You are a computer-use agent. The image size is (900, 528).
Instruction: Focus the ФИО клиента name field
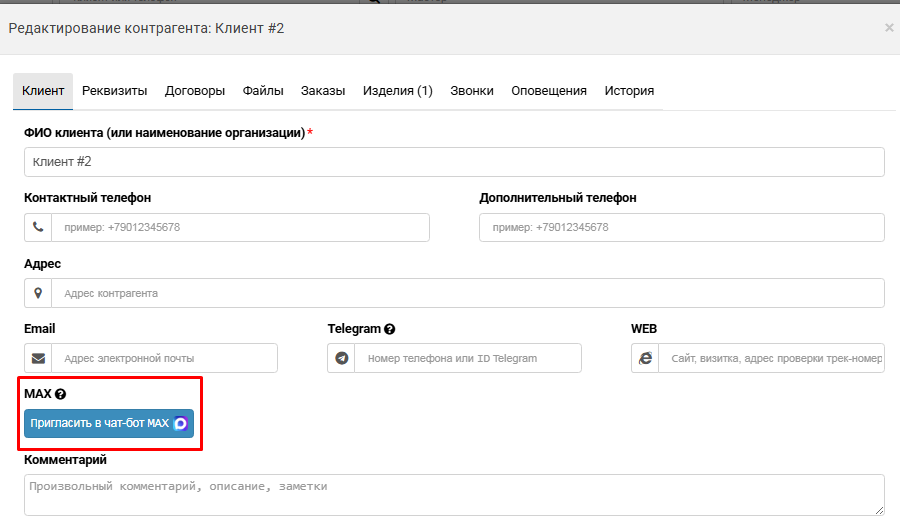pyautogui.click(x=454, y=162)
